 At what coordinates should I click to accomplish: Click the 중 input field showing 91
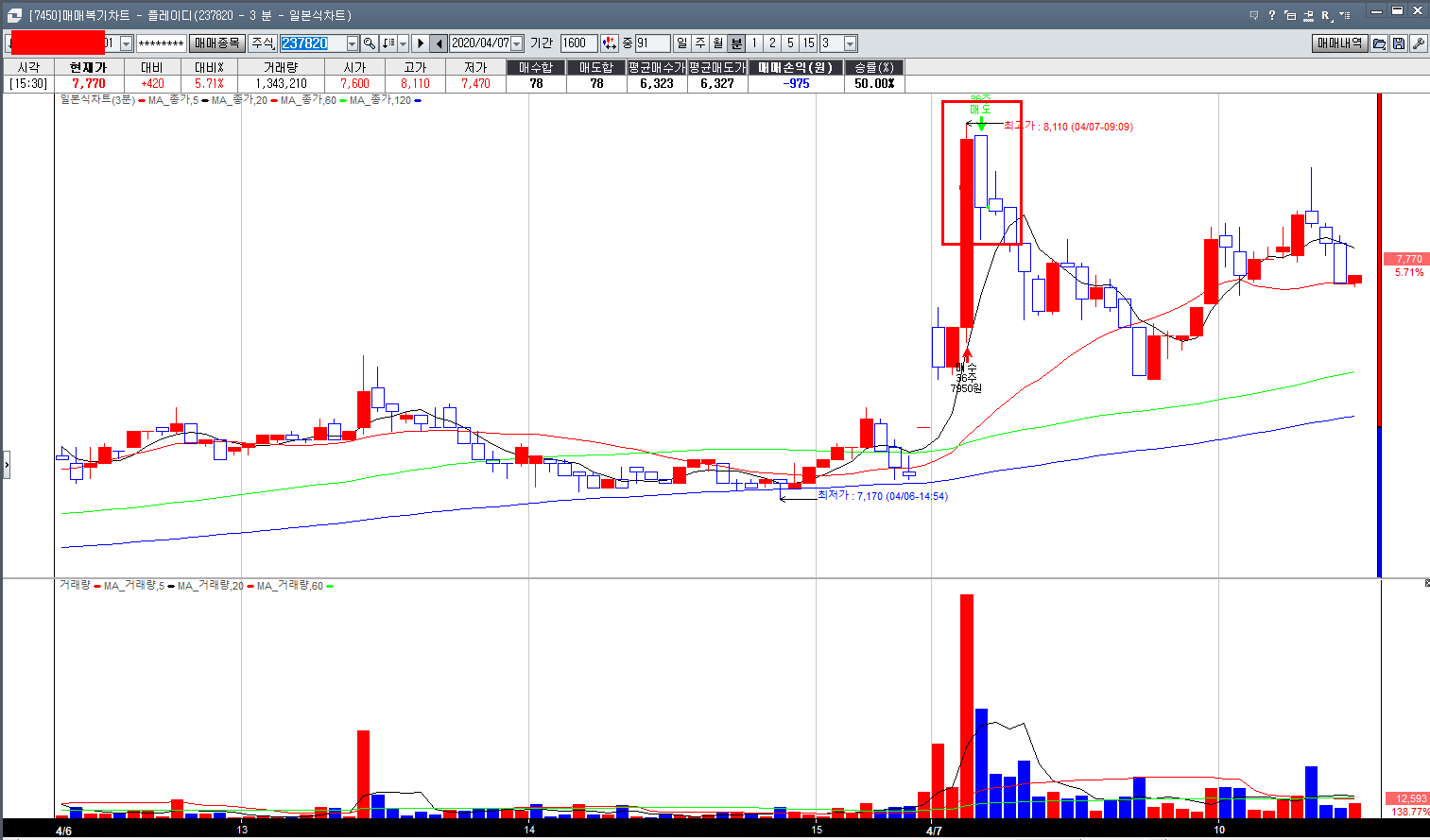point(652,43)
